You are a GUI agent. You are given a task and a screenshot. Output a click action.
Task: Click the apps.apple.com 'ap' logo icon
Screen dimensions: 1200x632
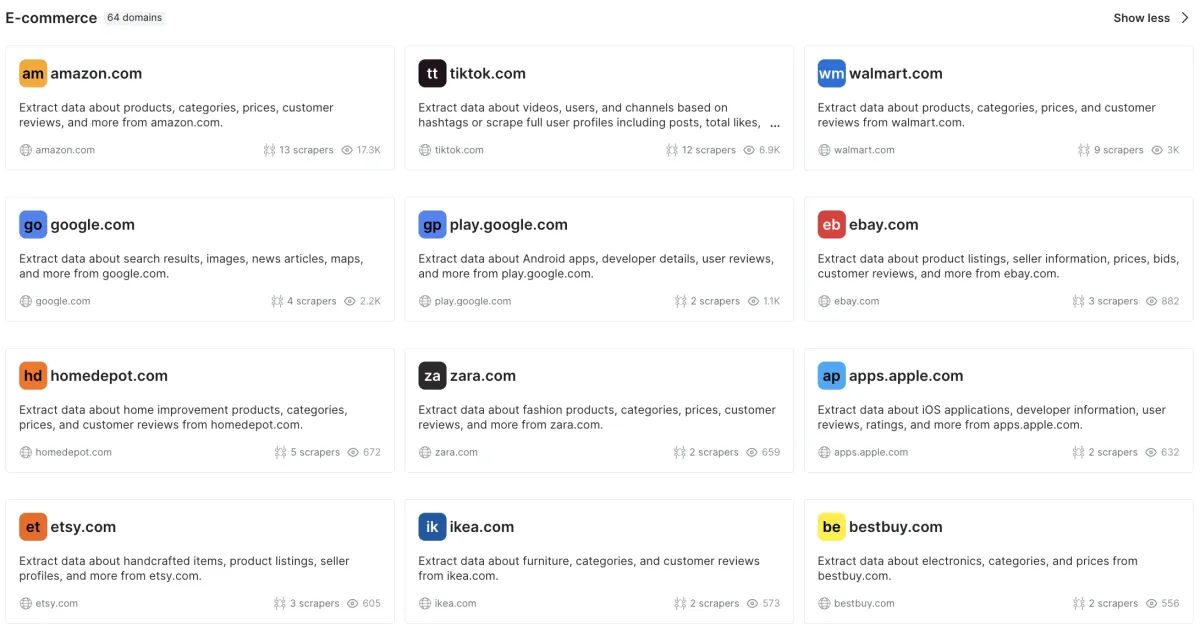(831, 376)
